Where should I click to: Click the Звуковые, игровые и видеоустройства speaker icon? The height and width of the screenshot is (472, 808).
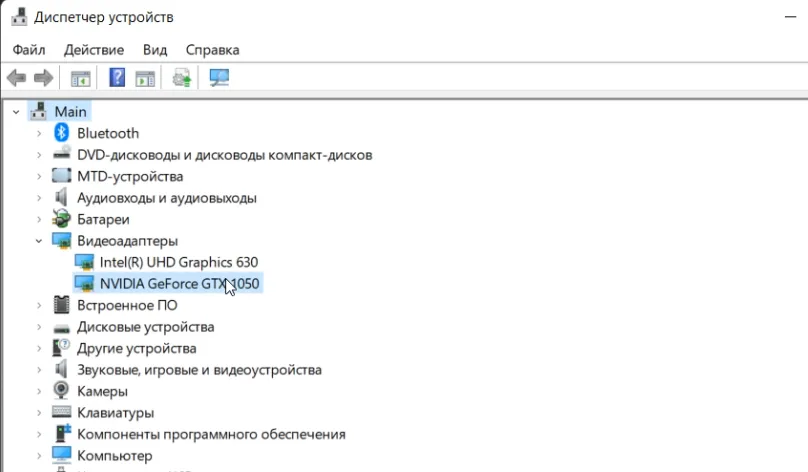point(61,369)
